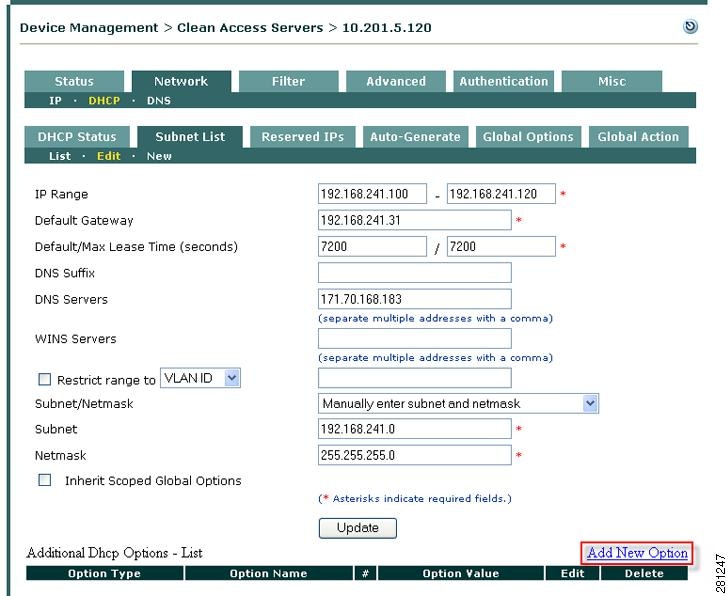This screenshot has height=596, width=728.
Task: Select the New sub-link
Action: (x=159, y=156)
